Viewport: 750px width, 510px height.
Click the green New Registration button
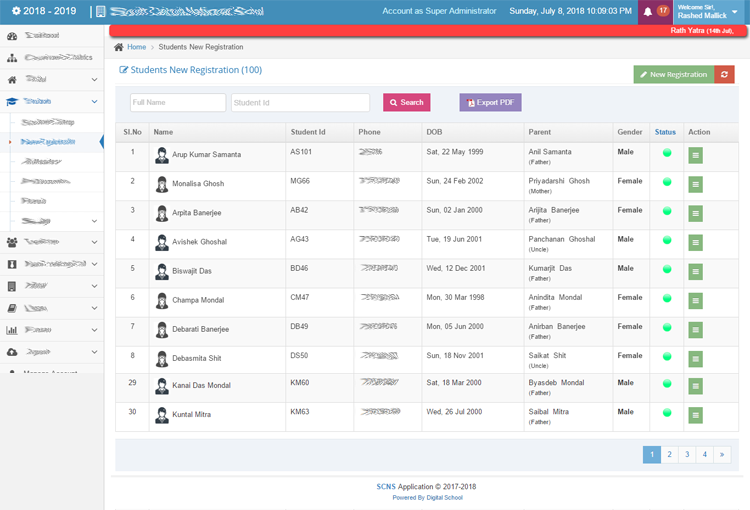(x=672, y=74)
